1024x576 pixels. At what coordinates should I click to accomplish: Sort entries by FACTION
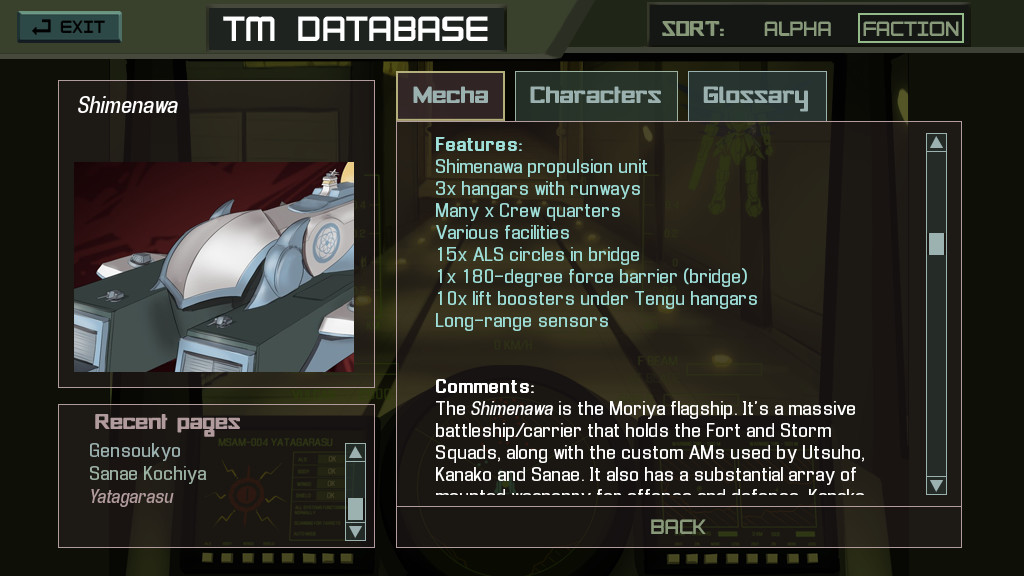pos(910,28)
